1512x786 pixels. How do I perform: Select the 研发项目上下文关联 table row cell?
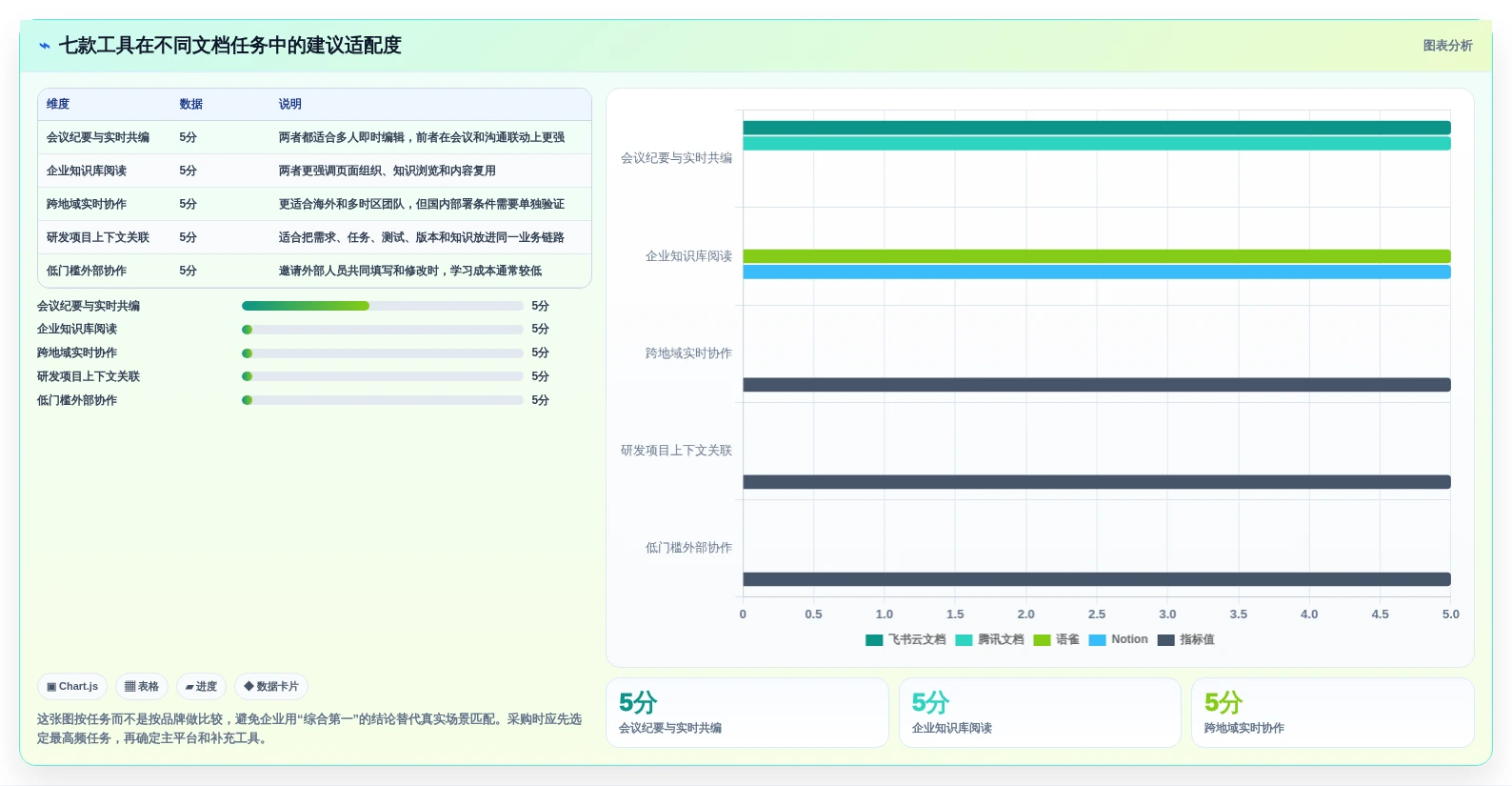click(98, 237)
